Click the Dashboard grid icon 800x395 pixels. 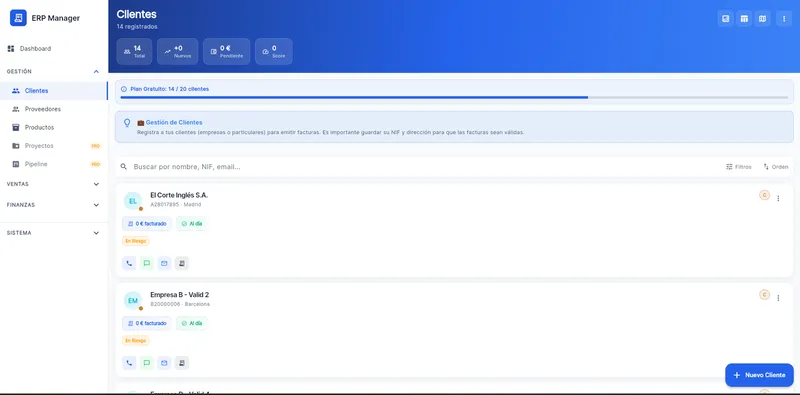click(x=11, y=48)
